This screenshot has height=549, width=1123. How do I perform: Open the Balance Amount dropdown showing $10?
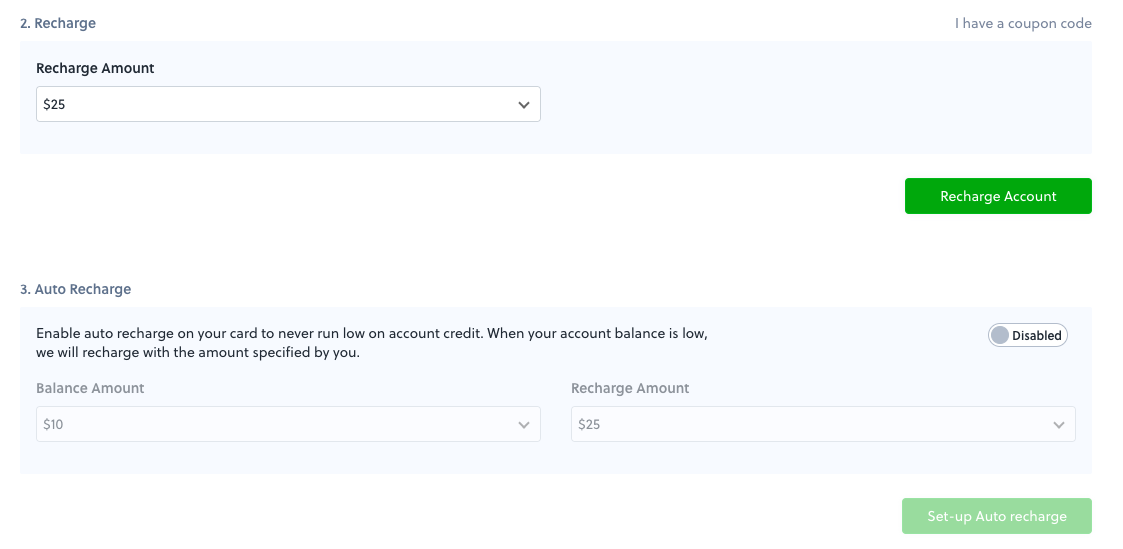pos(288,424)
